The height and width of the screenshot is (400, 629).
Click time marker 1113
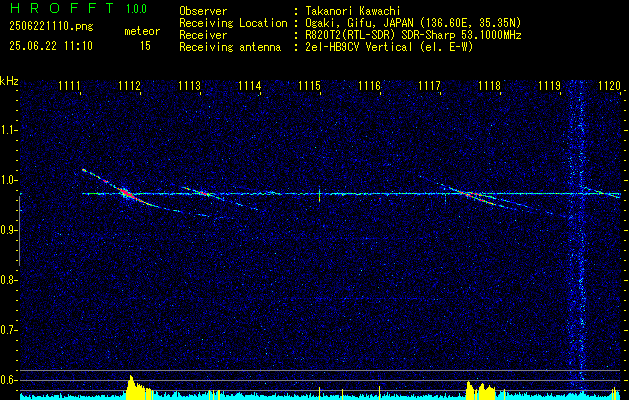(x=190, y=86)
